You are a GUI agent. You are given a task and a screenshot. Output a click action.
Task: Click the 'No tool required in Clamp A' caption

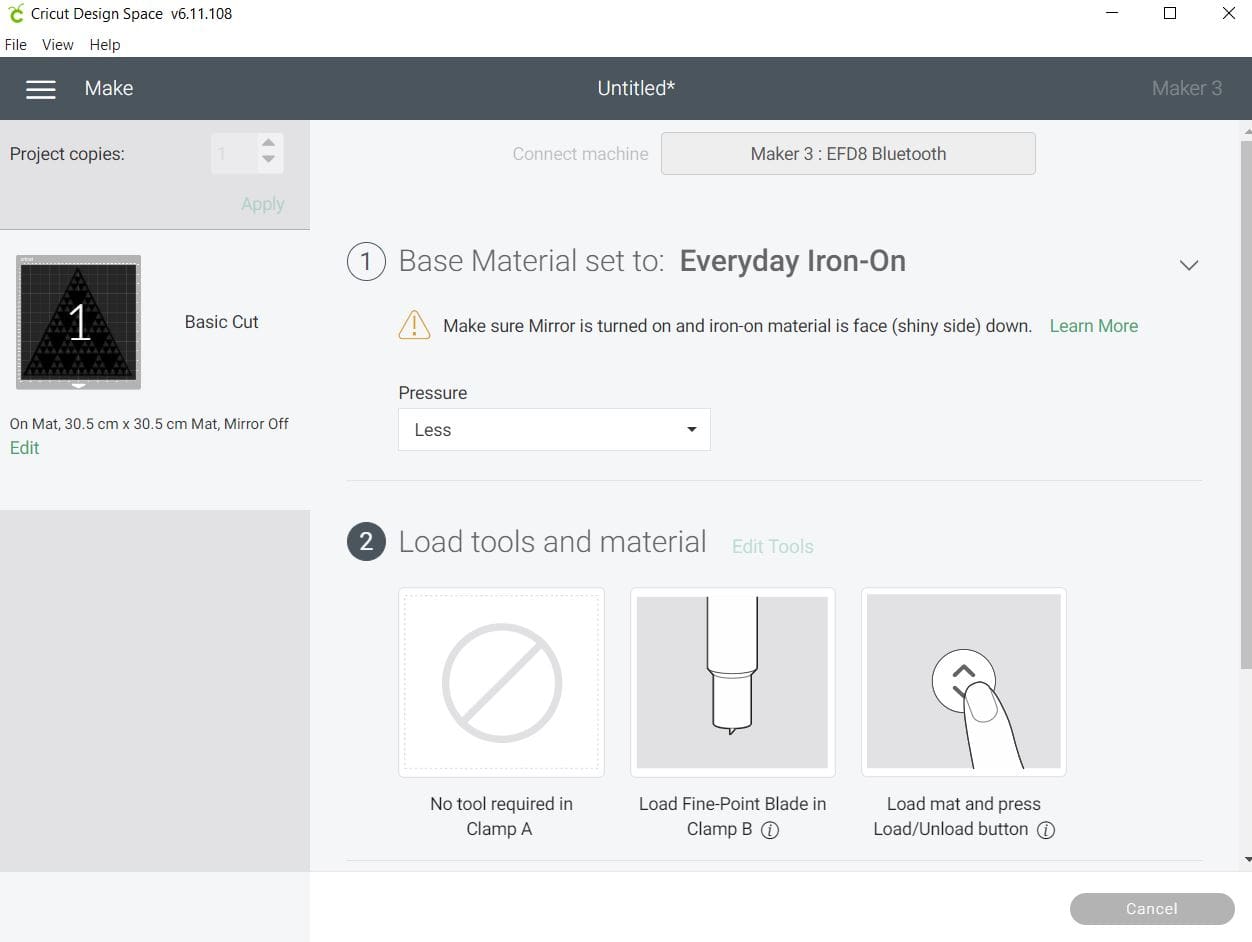tap(501, 816)
